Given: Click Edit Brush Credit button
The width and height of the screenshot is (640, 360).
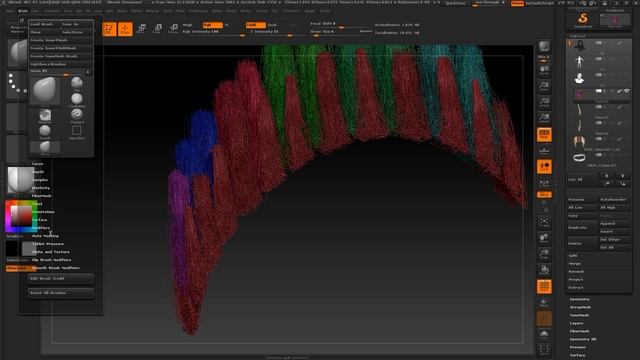Looking at the screenshot, I should click(x=61, y=278).
